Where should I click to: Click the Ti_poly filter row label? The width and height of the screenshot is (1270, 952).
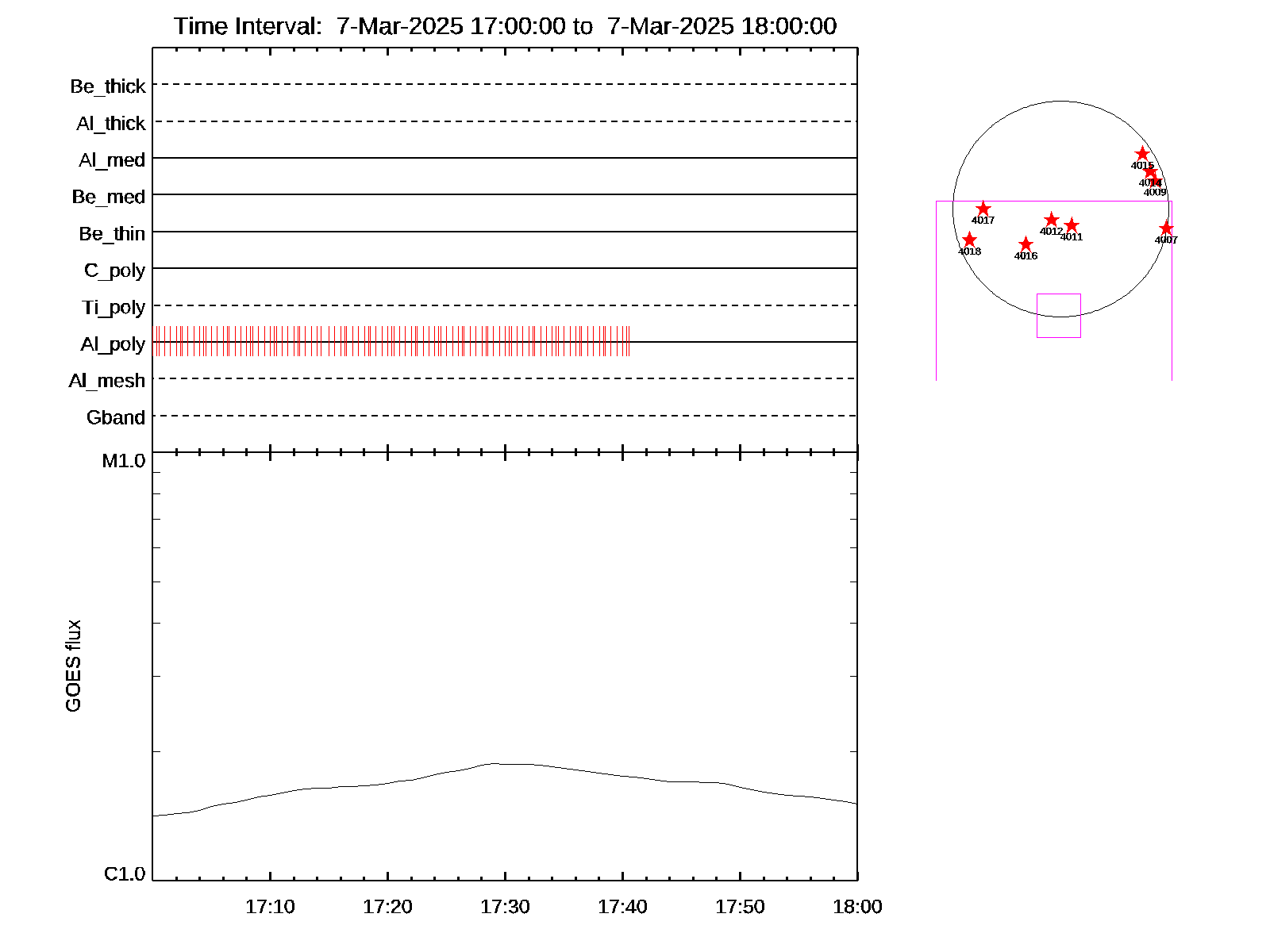[x=114, y=308]
